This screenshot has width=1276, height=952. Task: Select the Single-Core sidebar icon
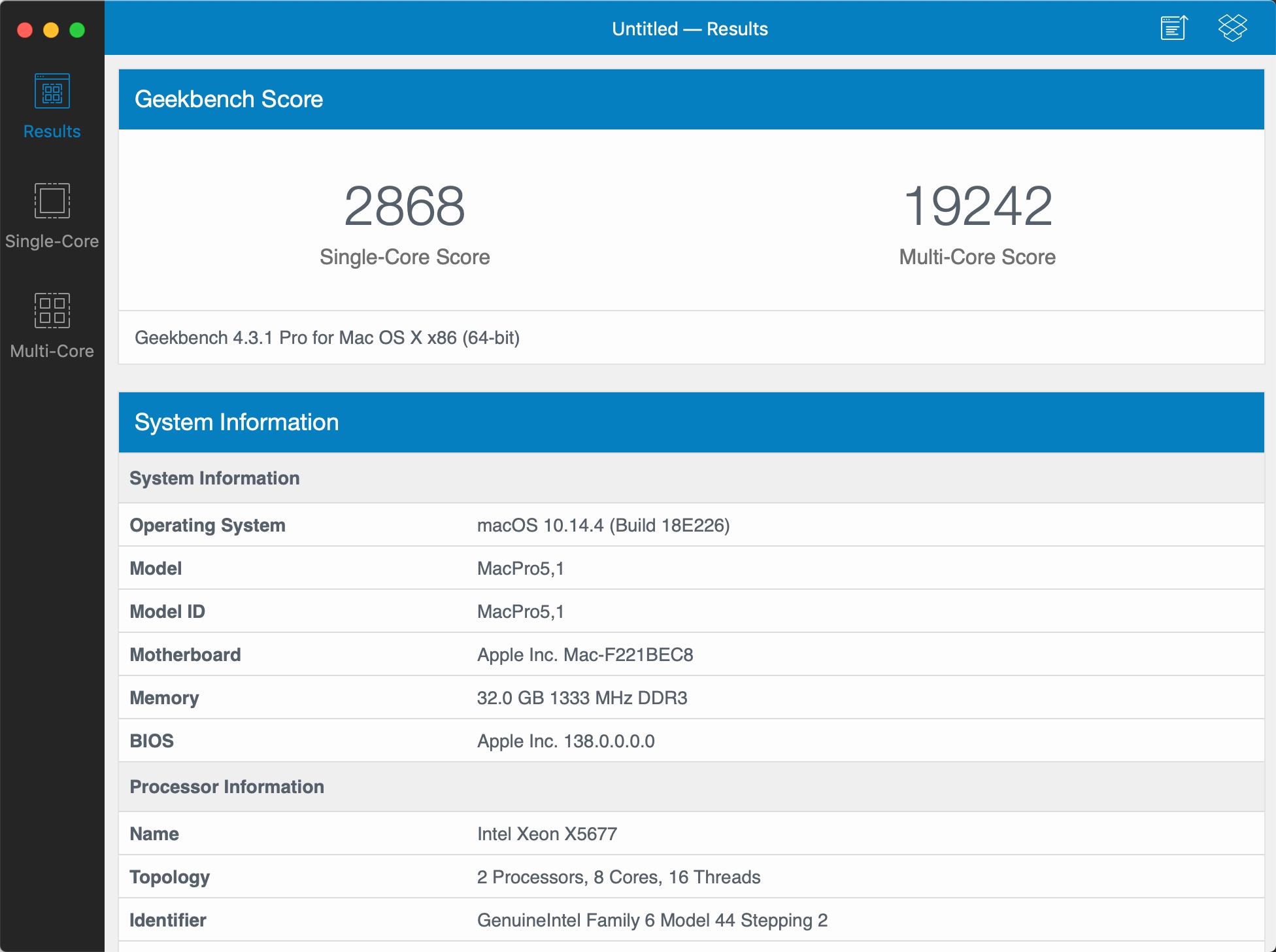[x=52, y=201]
